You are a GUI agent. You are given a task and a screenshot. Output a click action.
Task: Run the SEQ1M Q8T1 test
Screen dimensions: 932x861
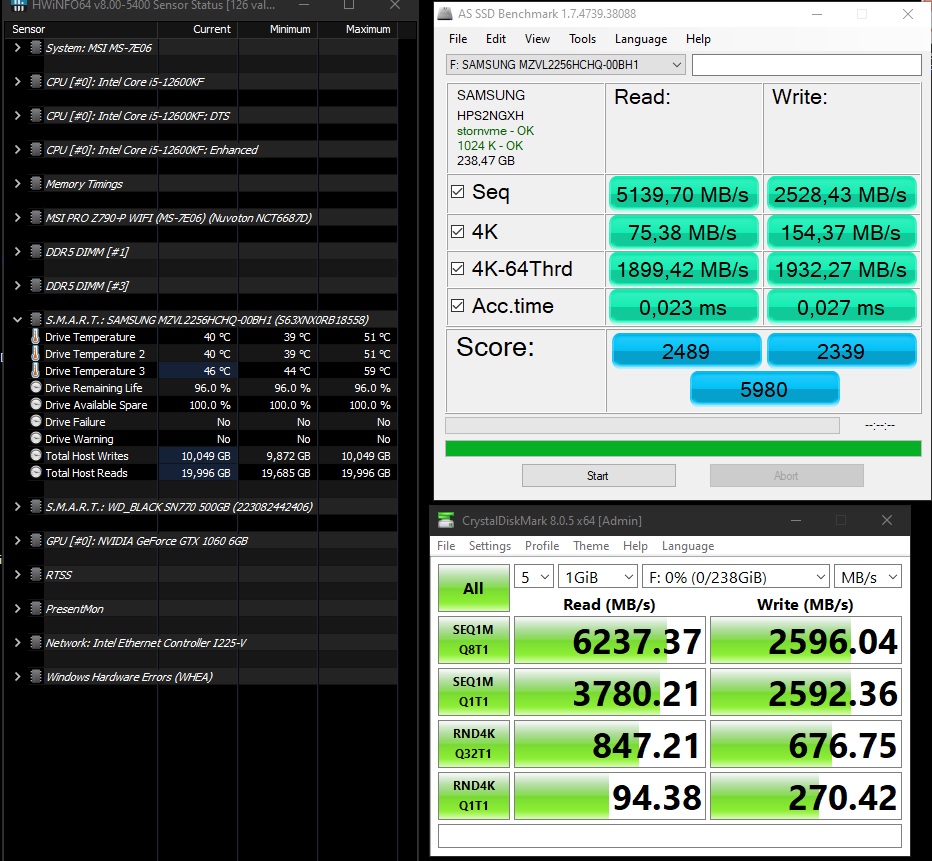(474, 639)
